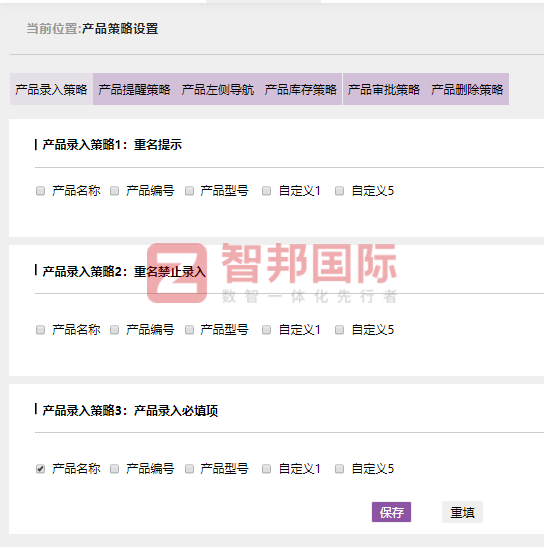Open the 产品左侧导航 tab
Screen dimensions: 544x547
(x=217, y=89)
